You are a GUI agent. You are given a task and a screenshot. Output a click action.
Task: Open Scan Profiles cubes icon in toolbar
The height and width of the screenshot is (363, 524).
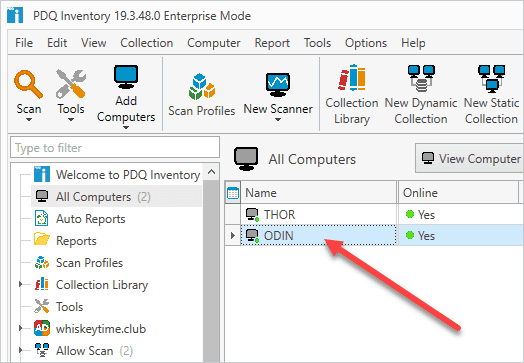pos(202,87)
